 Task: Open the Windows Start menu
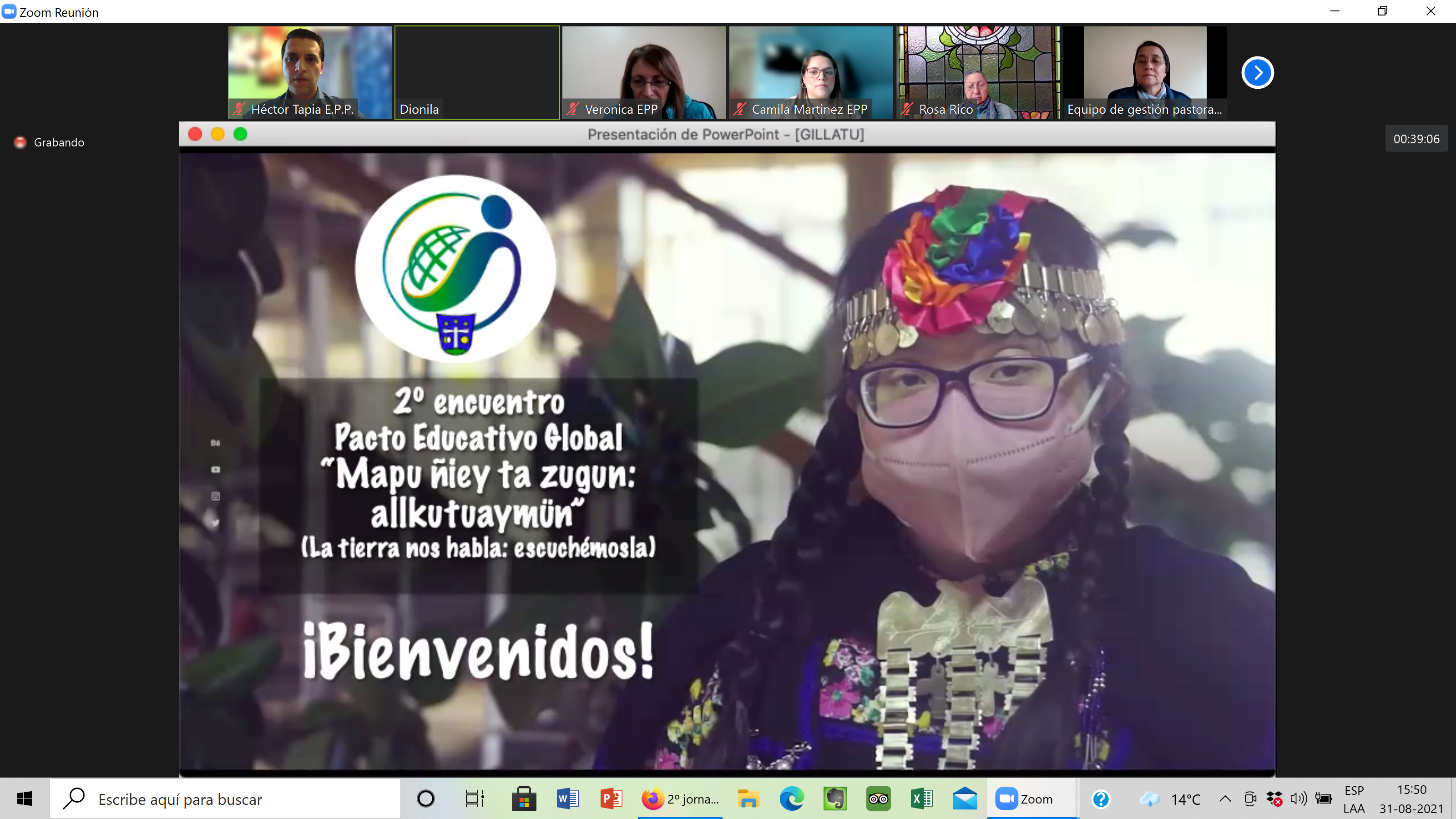pos(24,799)
